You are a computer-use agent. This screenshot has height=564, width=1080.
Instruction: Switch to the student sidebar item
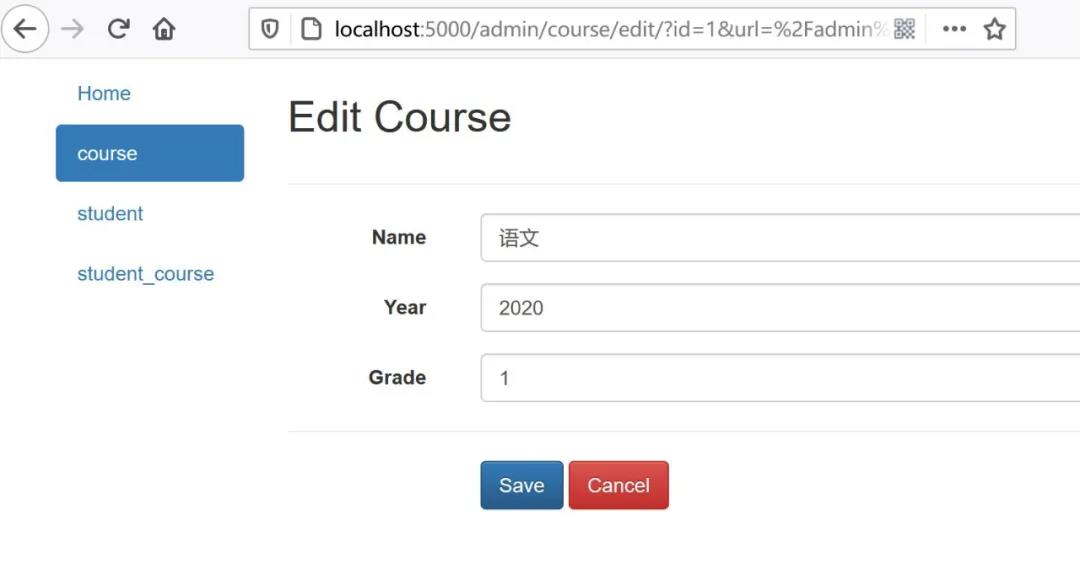[x=110, y=213]
